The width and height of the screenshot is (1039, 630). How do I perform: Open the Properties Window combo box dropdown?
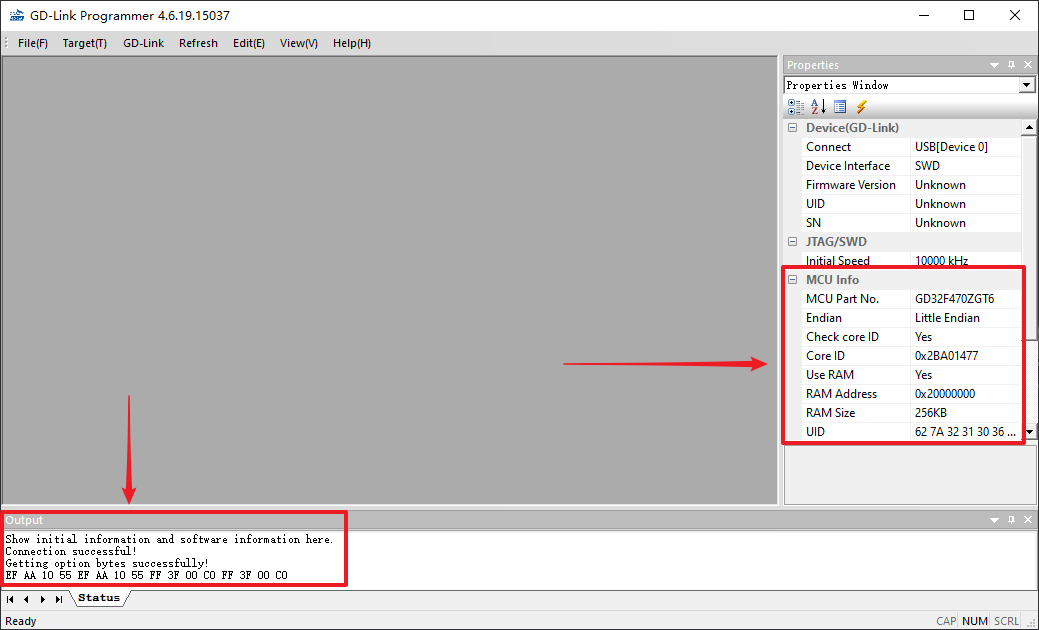pos(1026,85)
